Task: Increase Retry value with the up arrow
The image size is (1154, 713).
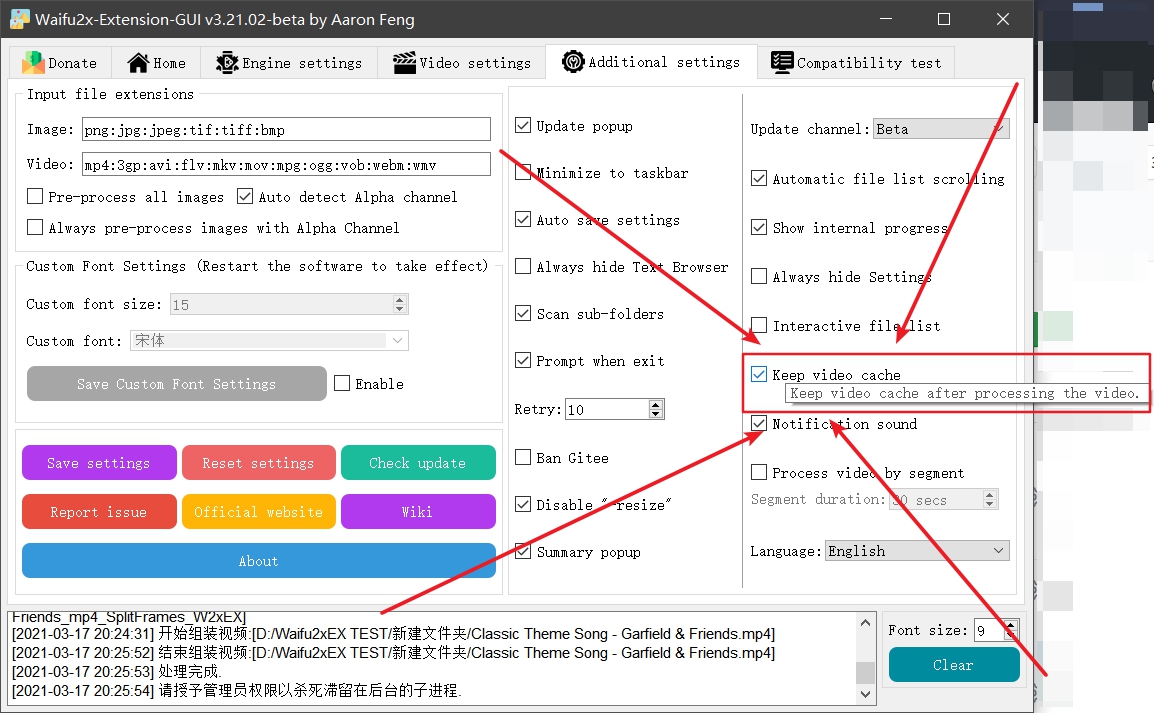Action: click(x=655, y=403)
